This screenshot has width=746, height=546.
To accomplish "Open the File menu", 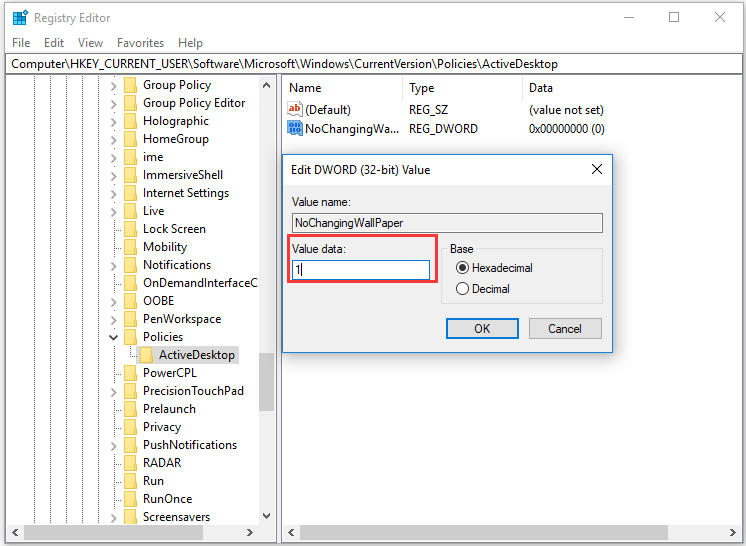I will tap(21, 43).
